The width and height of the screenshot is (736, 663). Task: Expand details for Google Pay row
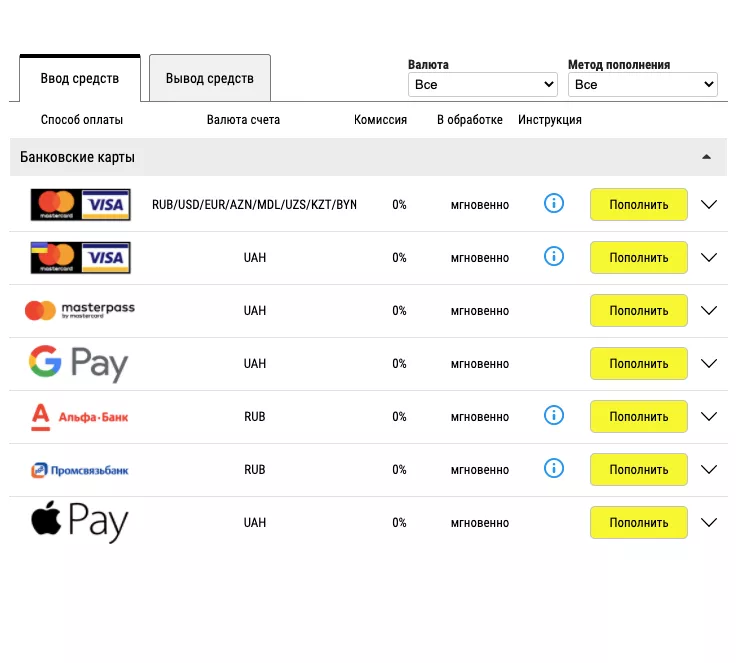pyautogui.click(x=709, y=363)
